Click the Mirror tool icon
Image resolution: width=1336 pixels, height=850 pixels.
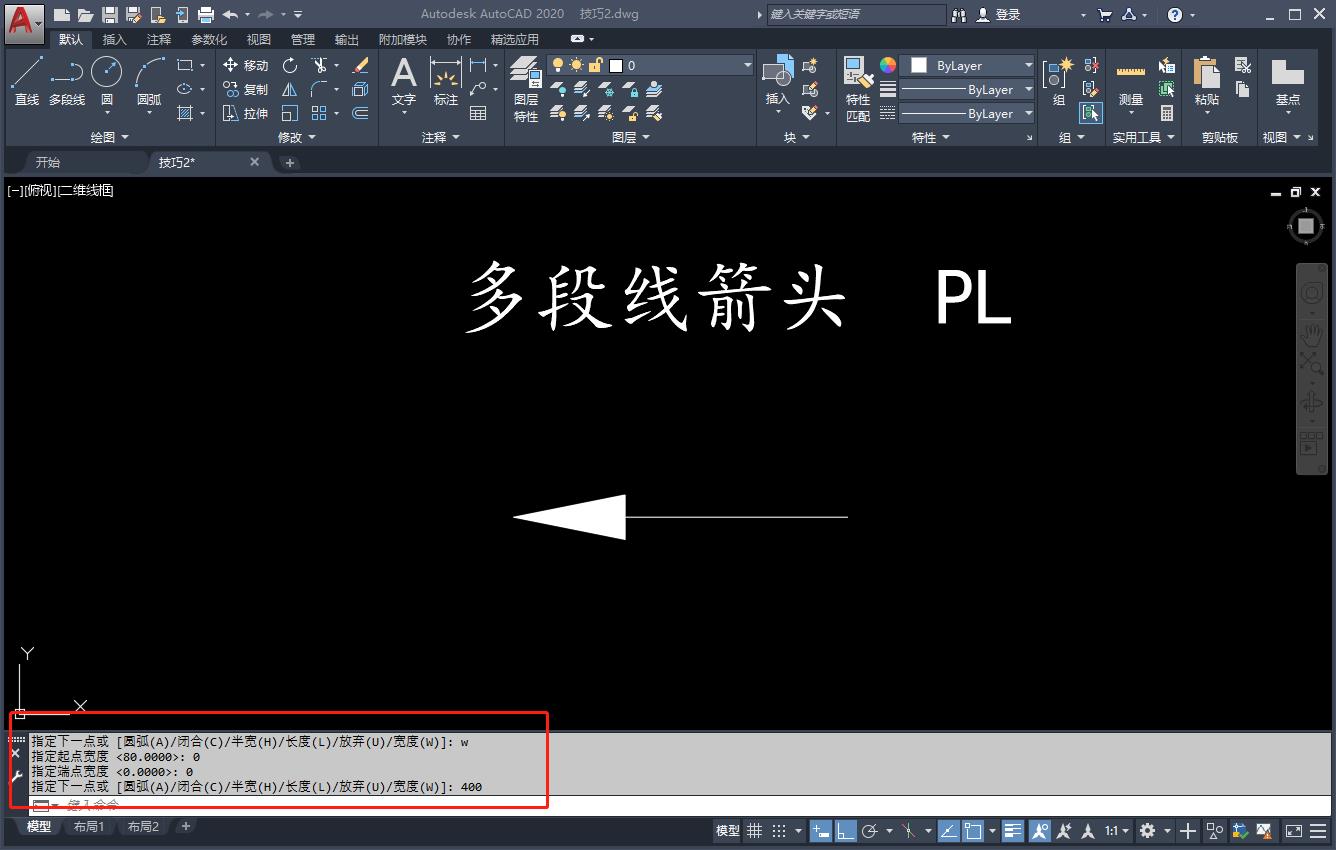(x=290, y=89)
